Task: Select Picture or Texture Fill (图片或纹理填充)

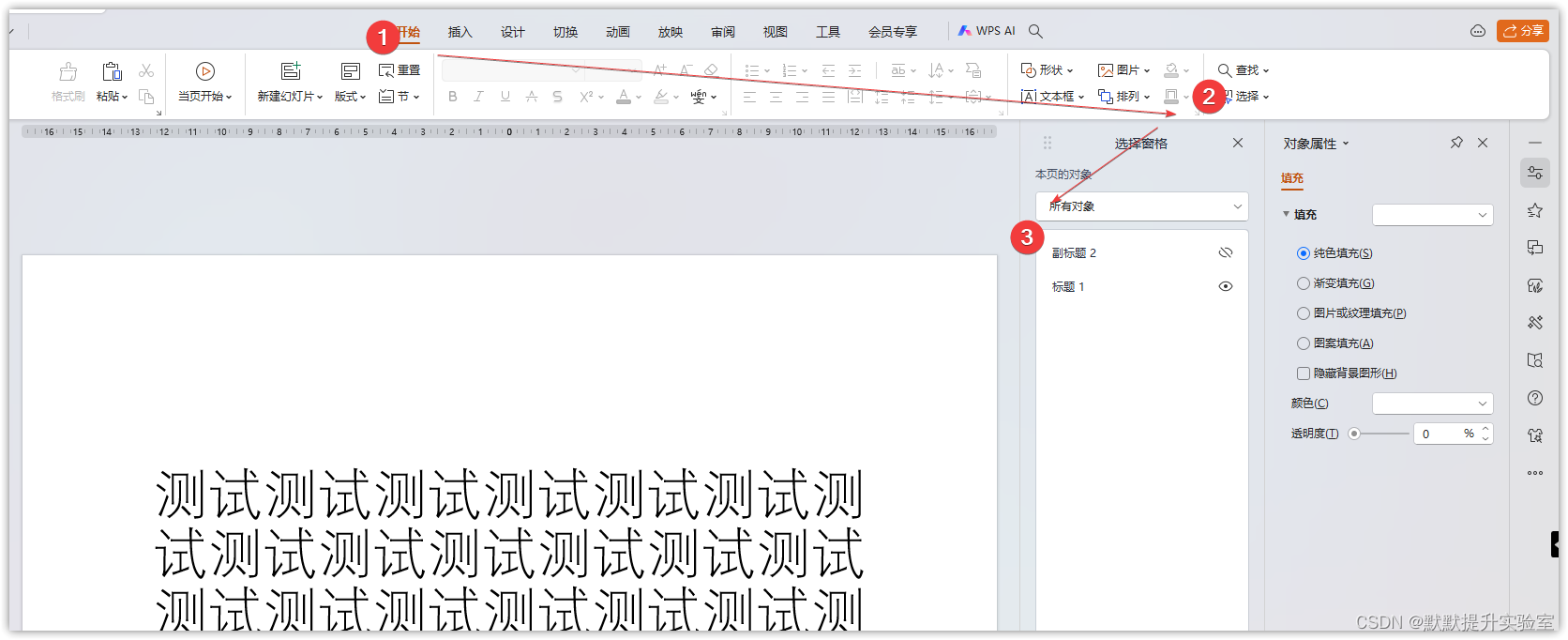Action: [1304, 313]
